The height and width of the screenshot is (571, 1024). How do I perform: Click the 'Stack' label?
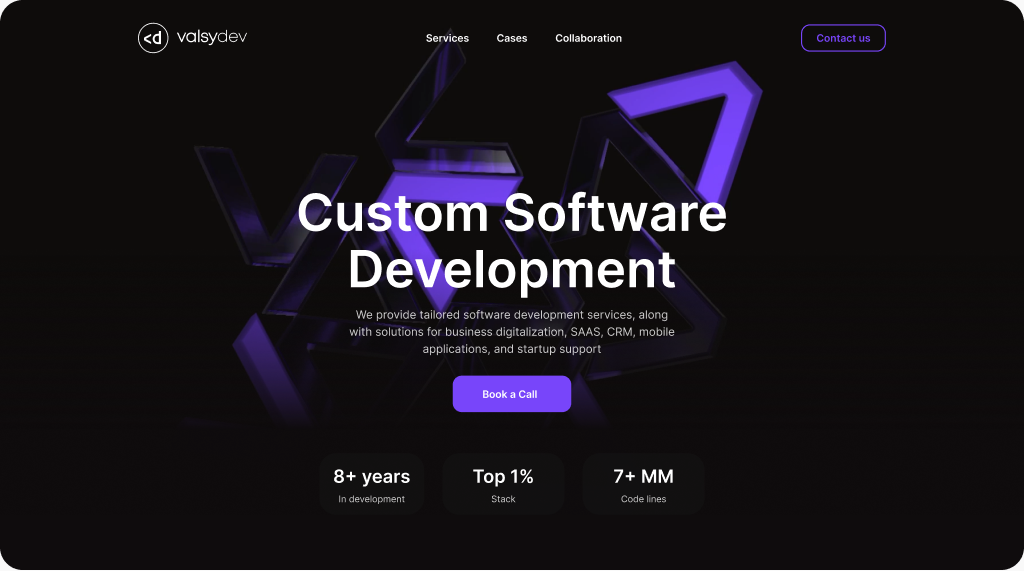point(503,499)
